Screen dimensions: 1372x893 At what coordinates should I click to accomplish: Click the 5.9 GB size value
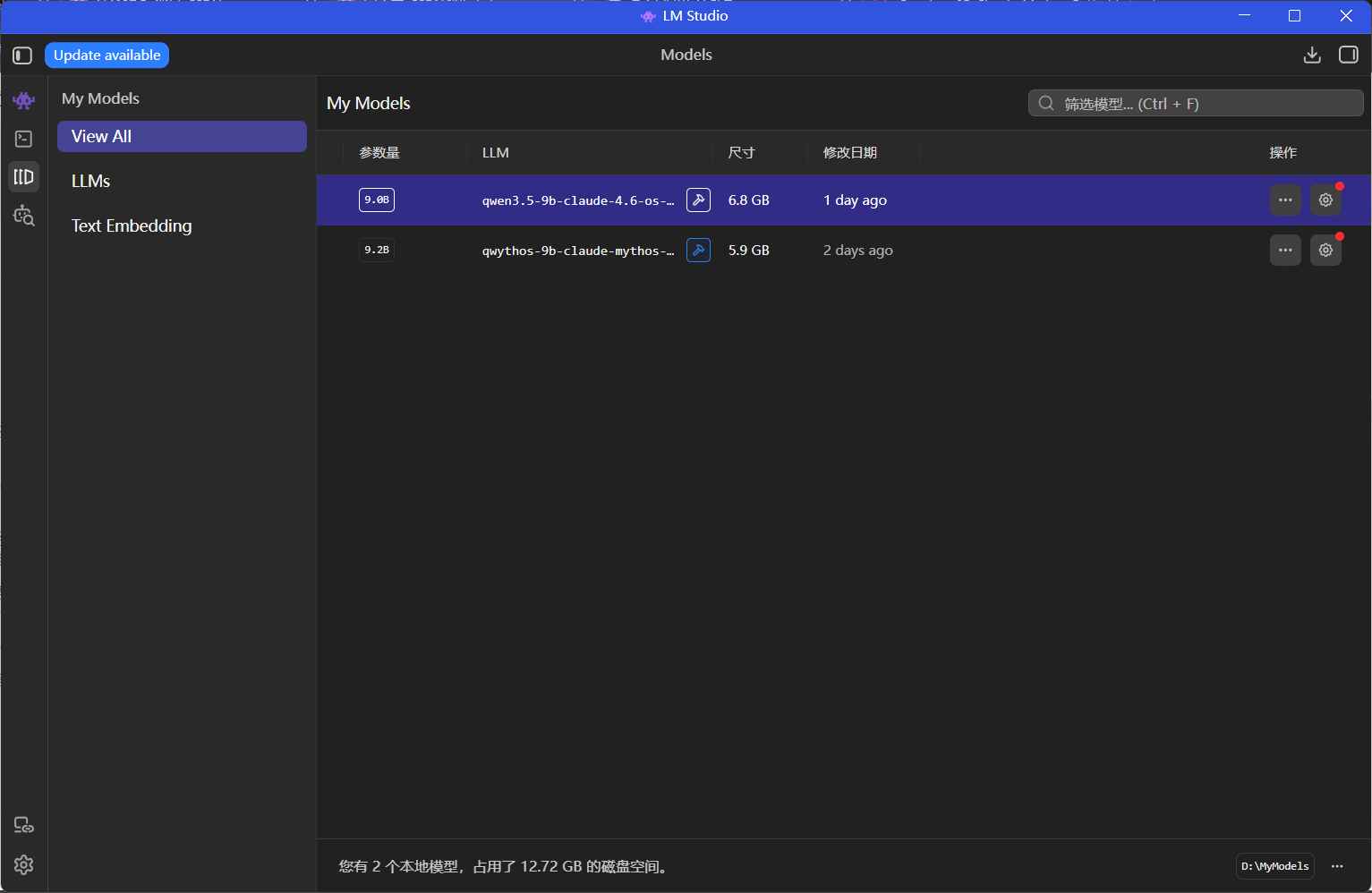[749, 251]
